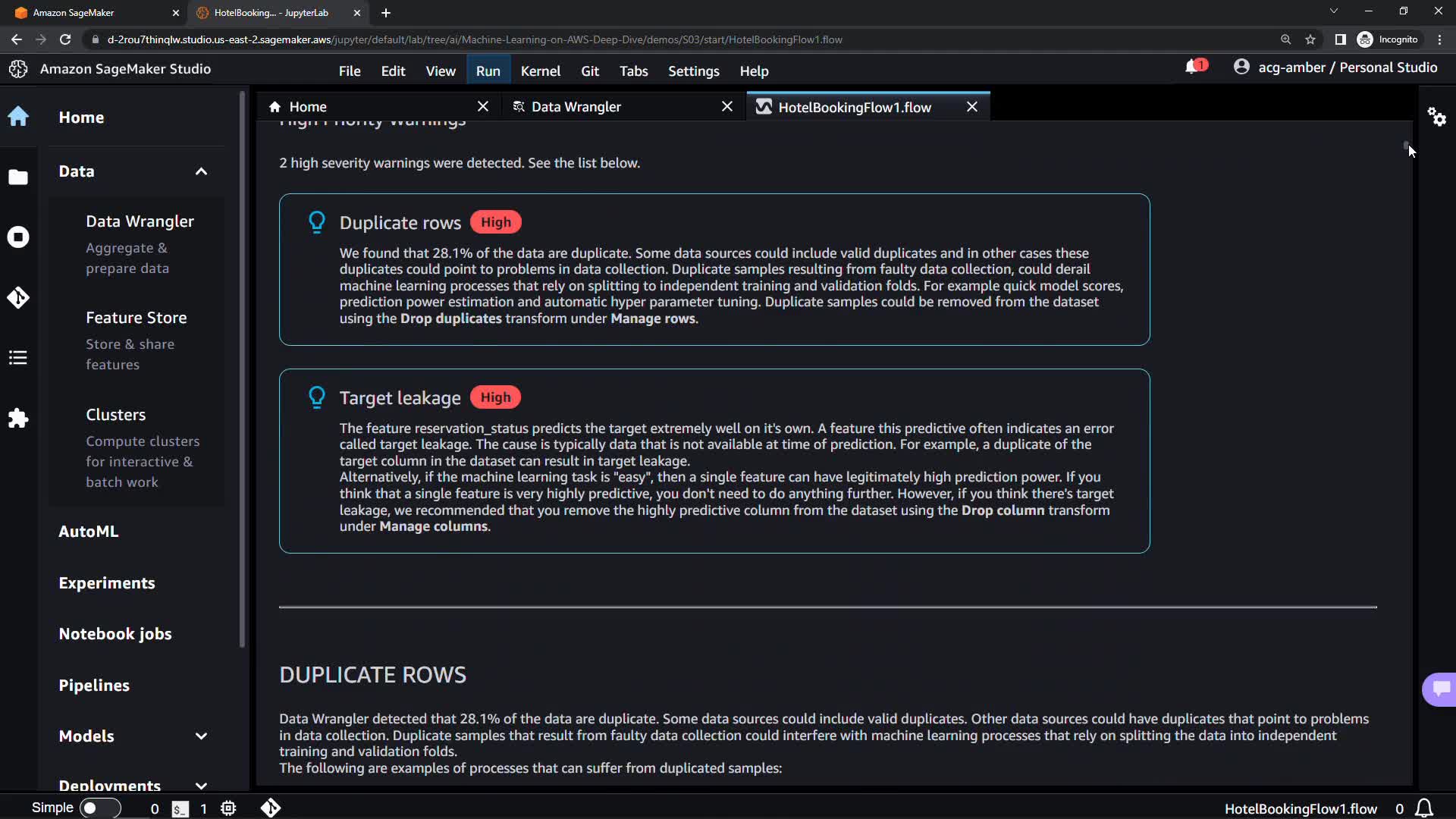The image size is (1456, 819).
Task: Open the extensions puzzle icon
Action: [18, 419]
